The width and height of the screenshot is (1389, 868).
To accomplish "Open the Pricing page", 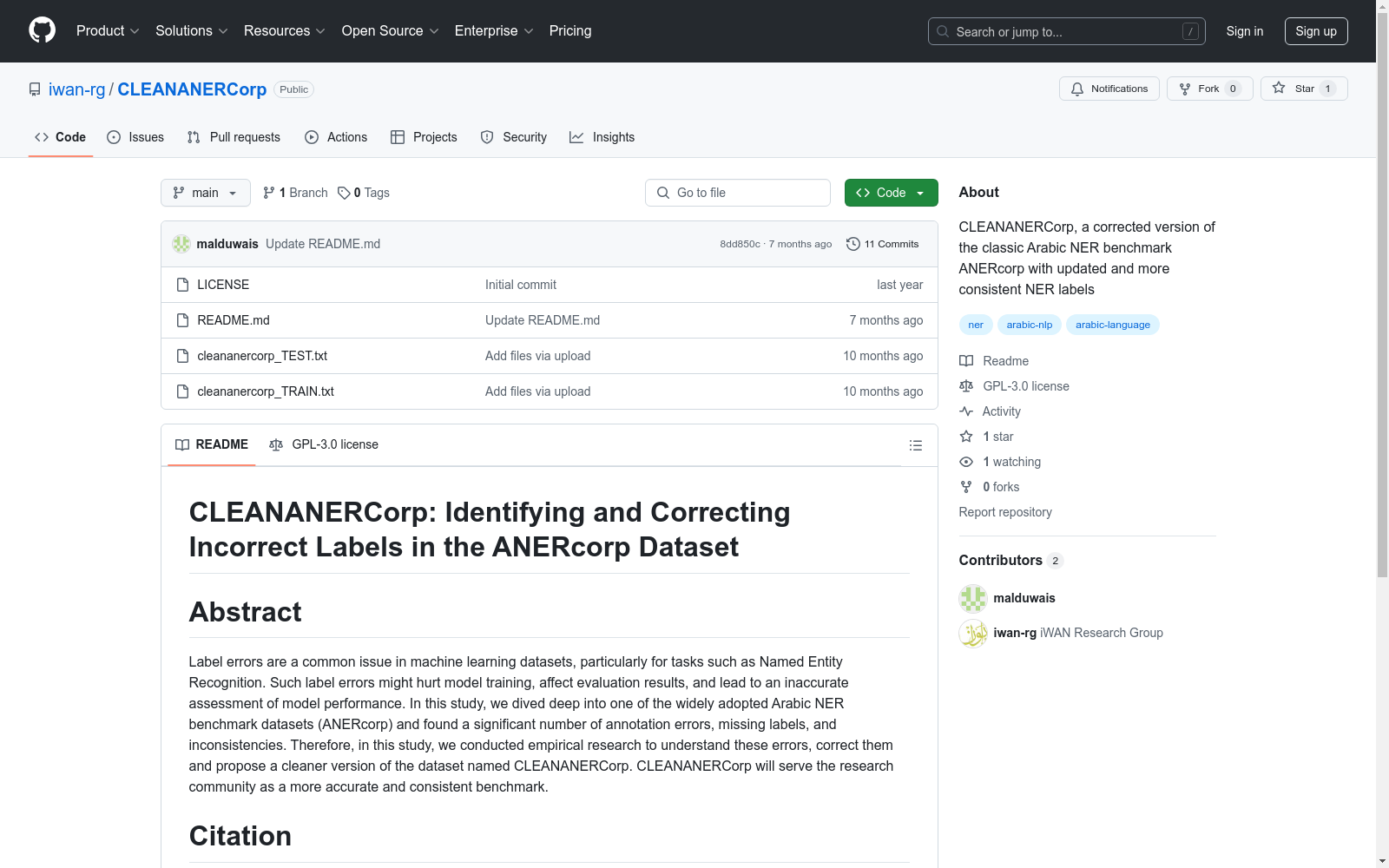I will (570, 31).
